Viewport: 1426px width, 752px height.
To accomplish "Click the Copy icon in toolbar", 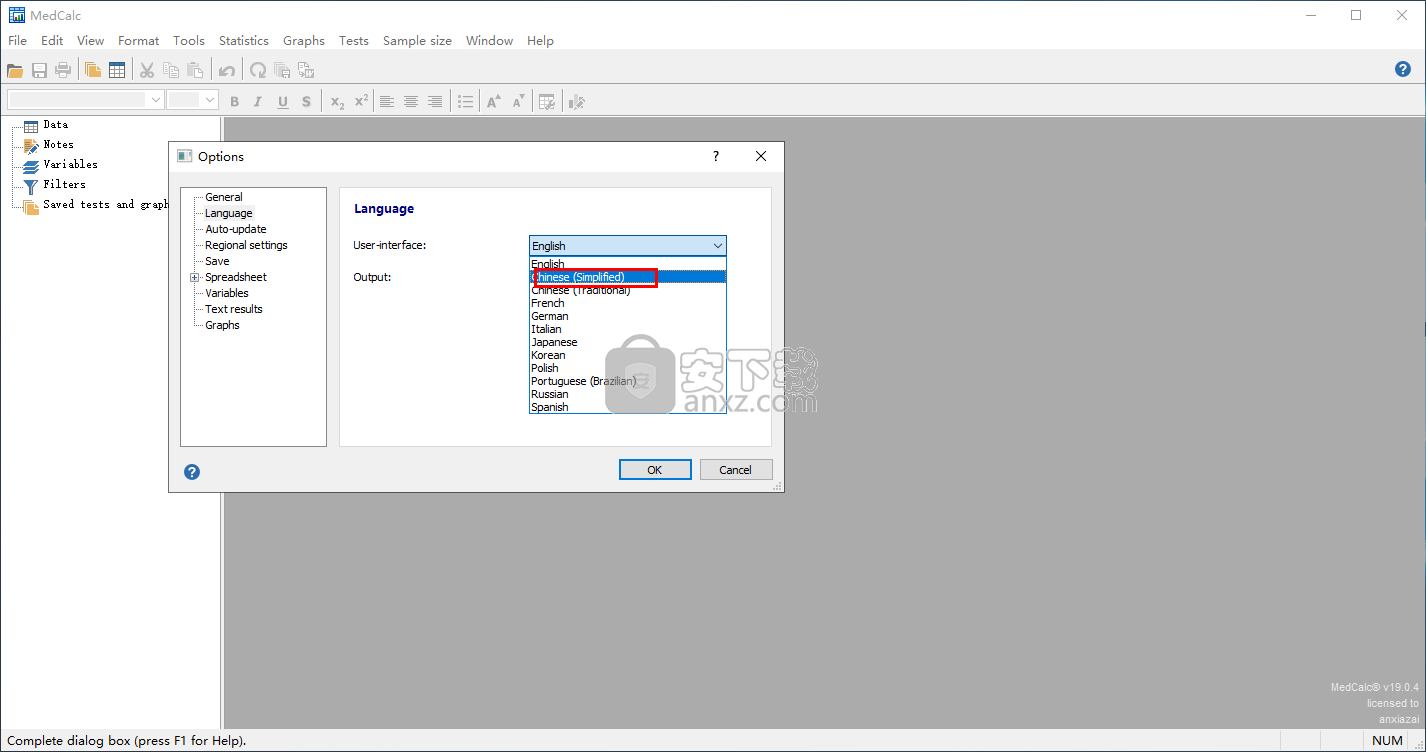I will [171, 70].
